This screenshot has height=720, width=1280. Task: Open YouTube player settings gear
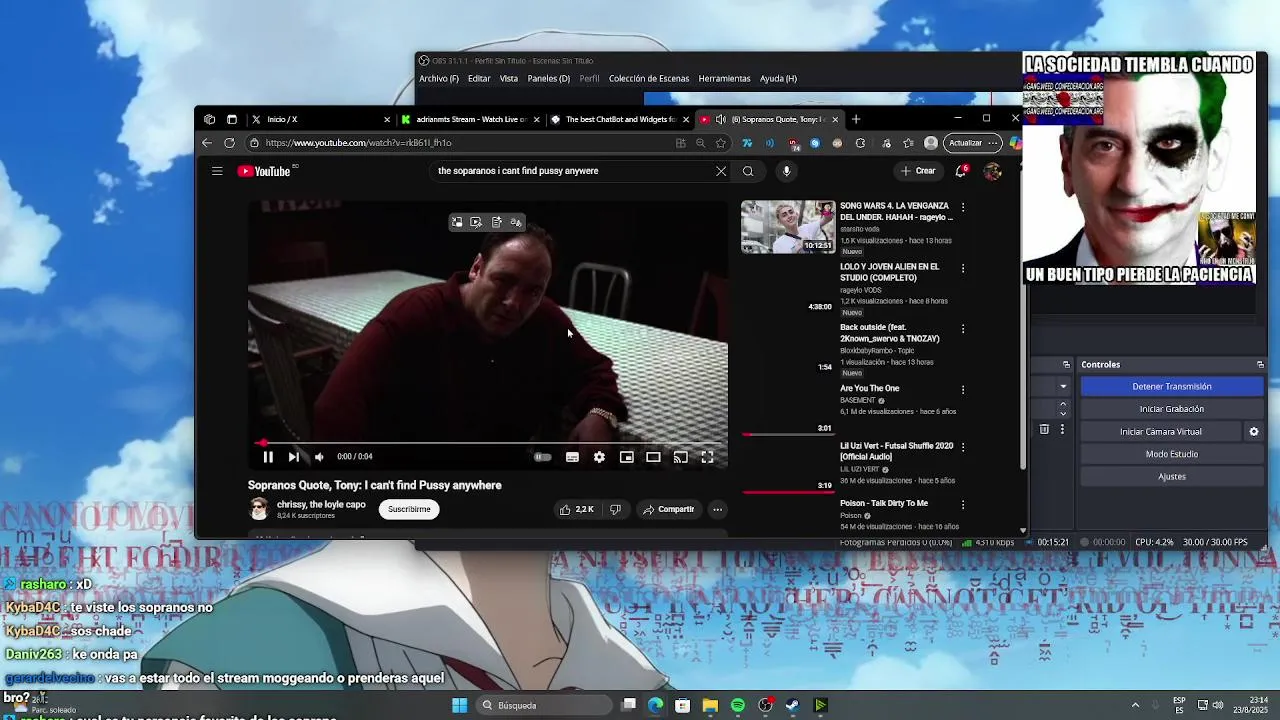point(599,457)
